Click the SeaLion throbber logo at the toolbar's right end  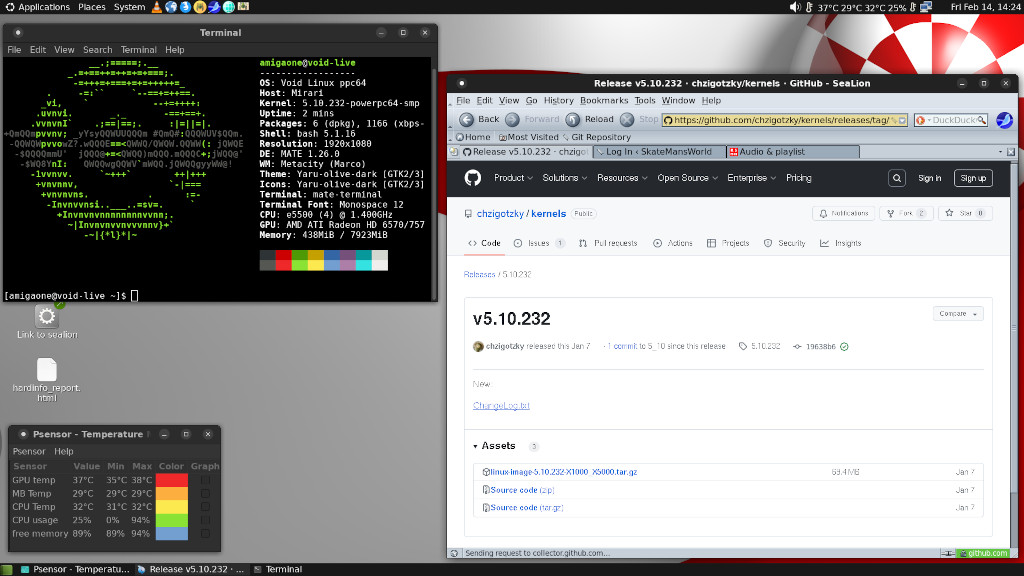click(1004, 120)
